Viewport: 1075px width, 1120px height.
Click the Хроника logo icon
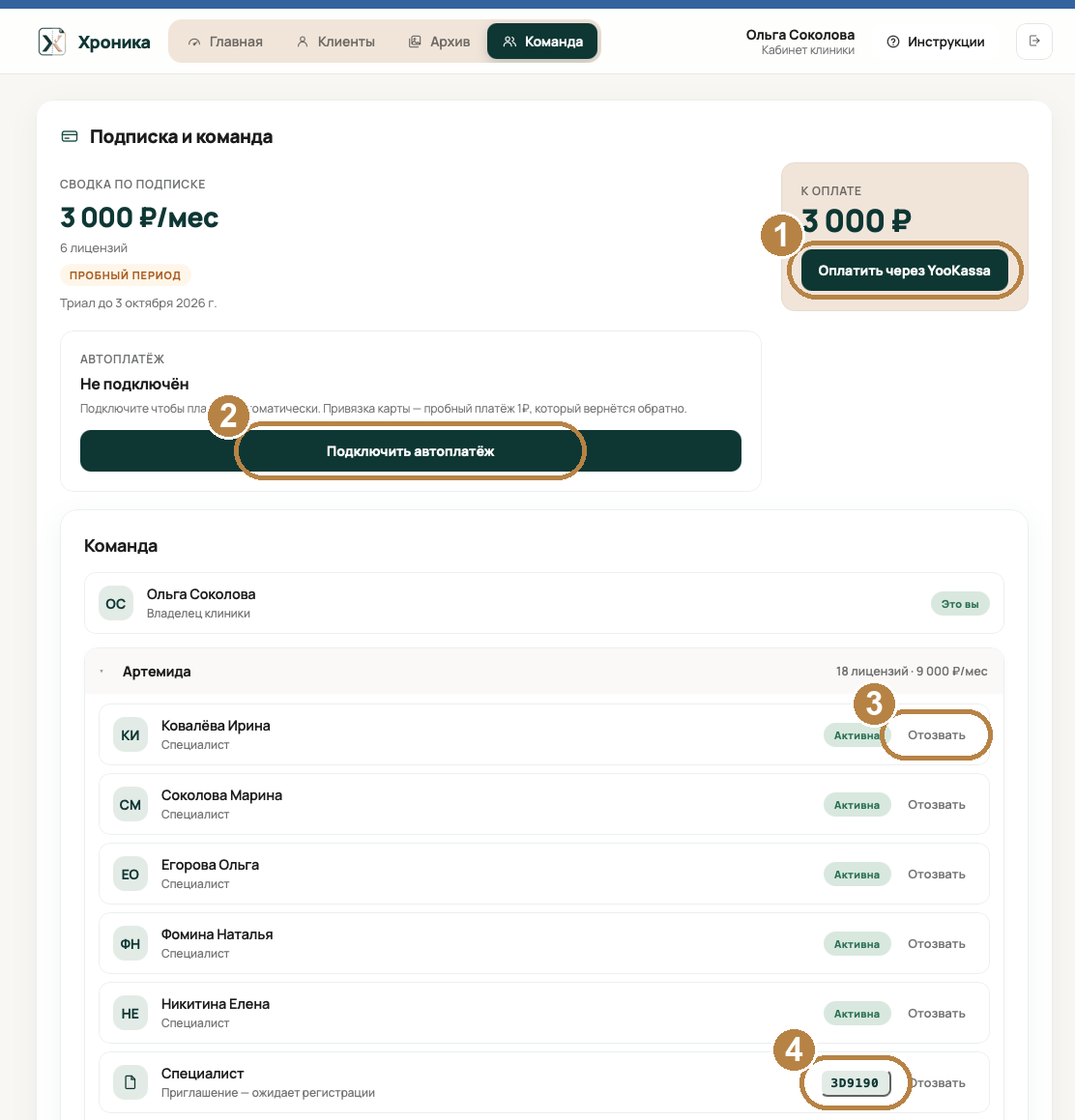pyautogui.click(x=51, y=42)
